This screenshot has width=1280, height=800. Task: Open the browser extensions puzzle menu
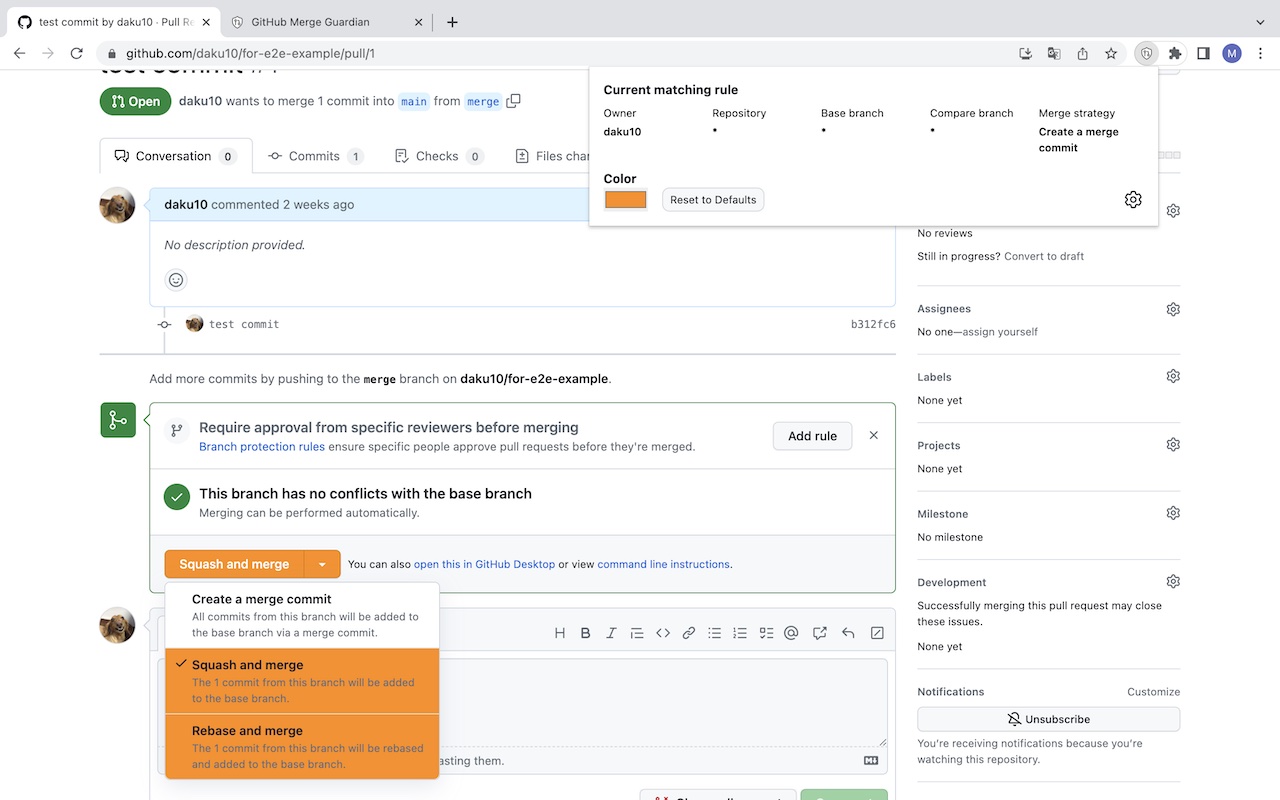pyautogui.click(x=1174, y=54)
